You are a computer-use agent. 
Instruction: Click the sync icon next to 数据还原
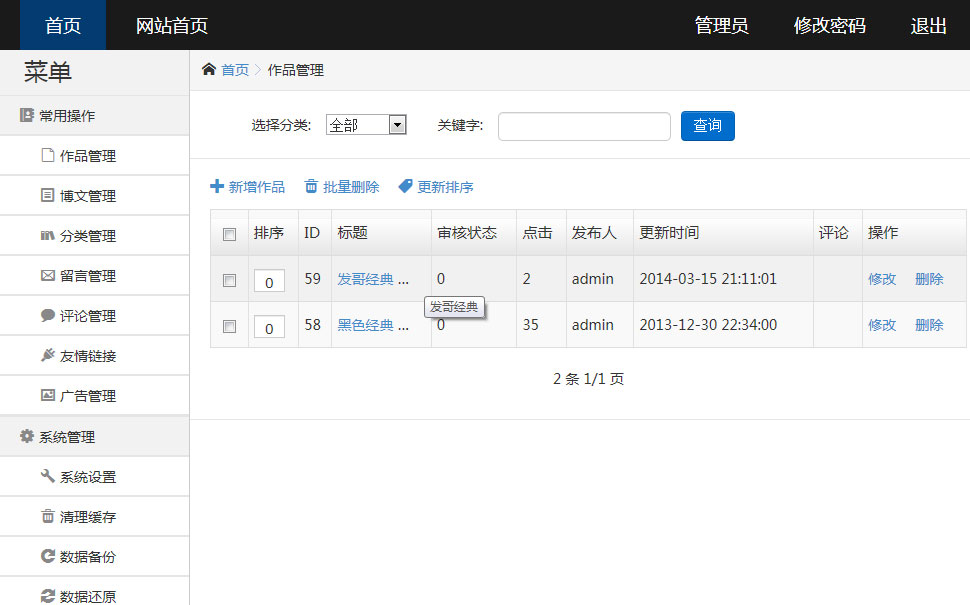48,596
